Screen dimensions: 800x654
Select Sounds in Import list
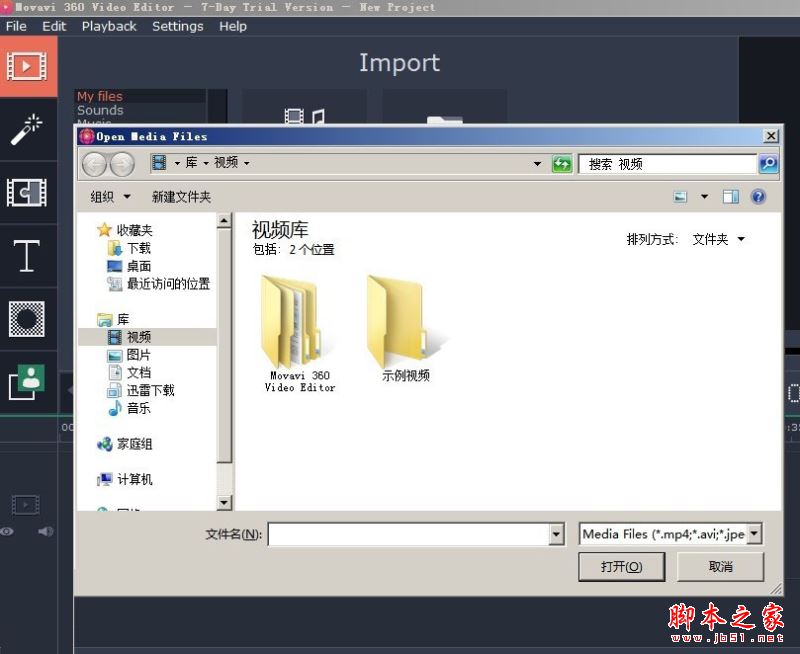(100, 110)
